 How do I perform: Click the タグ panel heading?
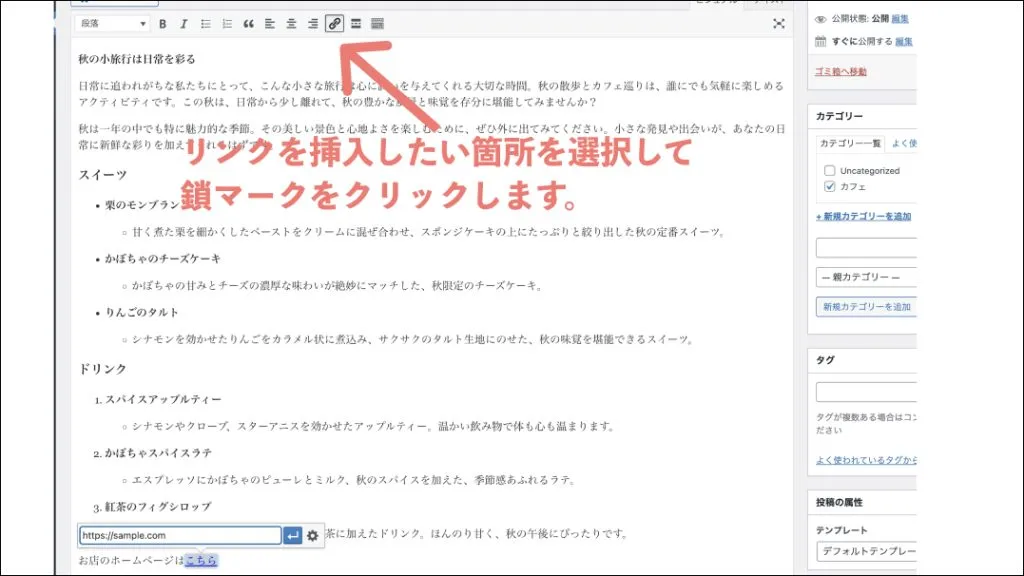pyautogui.click(x=825, y=360)
